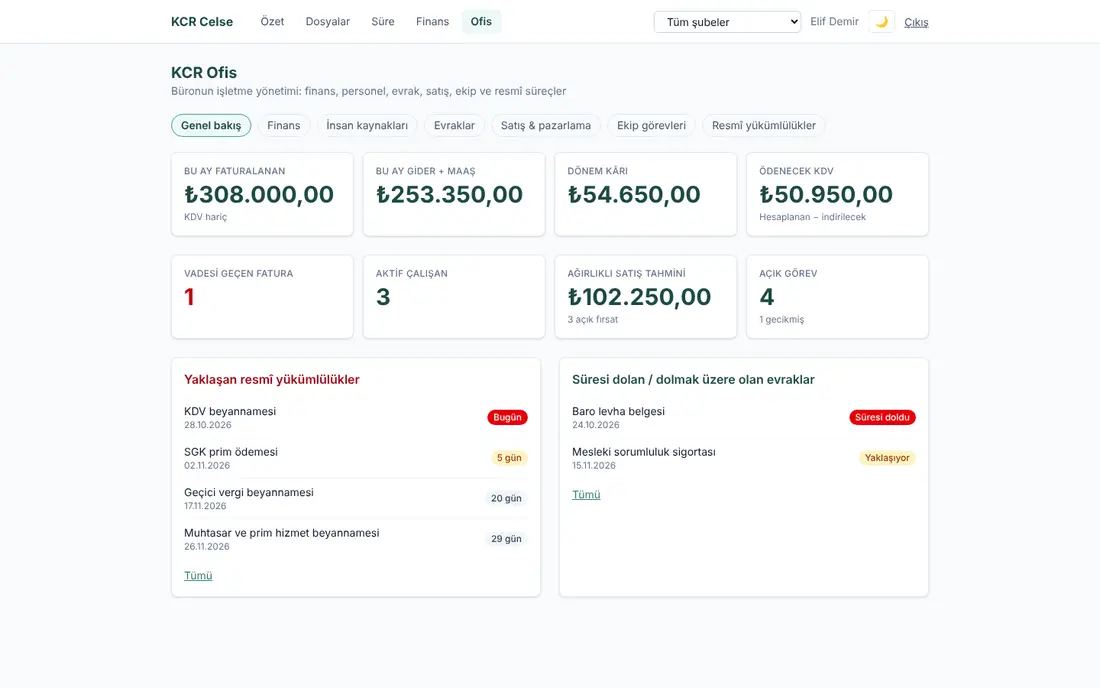Open the Dosyalar menu item

pos(328,22)
